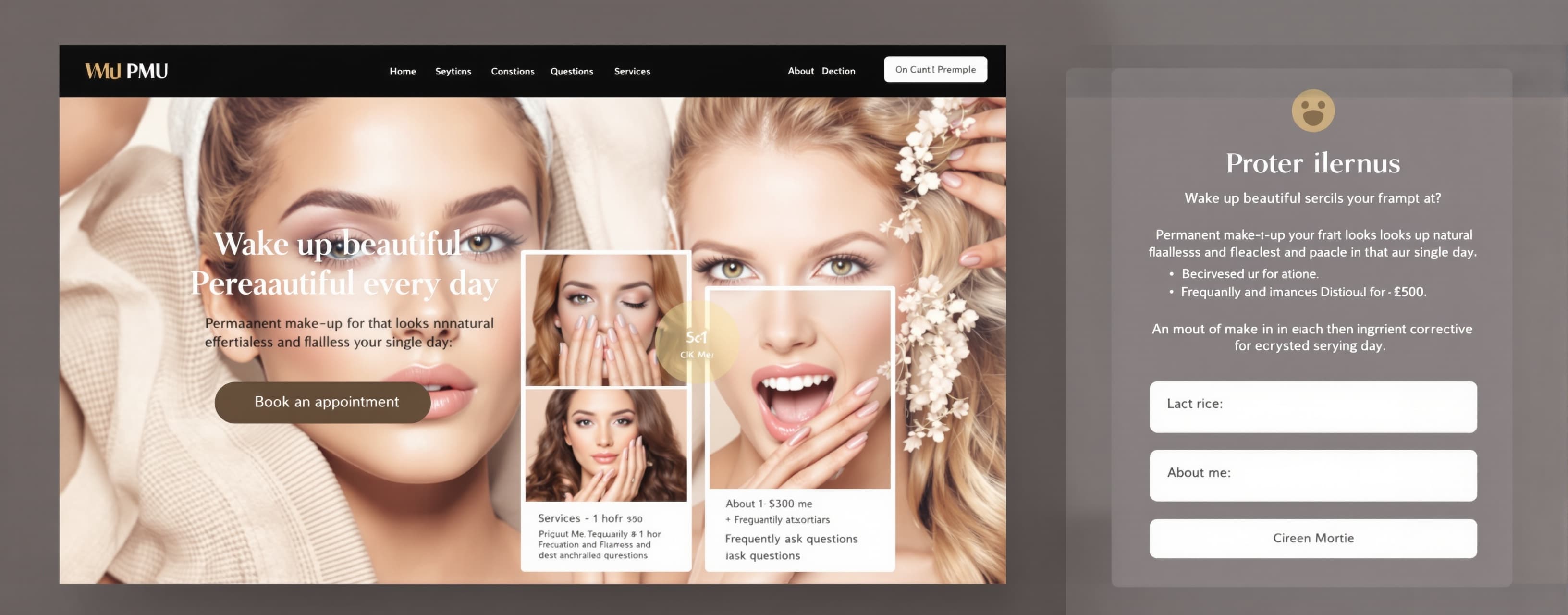1568x615 pixels.
Task: Click dest anchralled qurestions text
Action: [592, 555]
